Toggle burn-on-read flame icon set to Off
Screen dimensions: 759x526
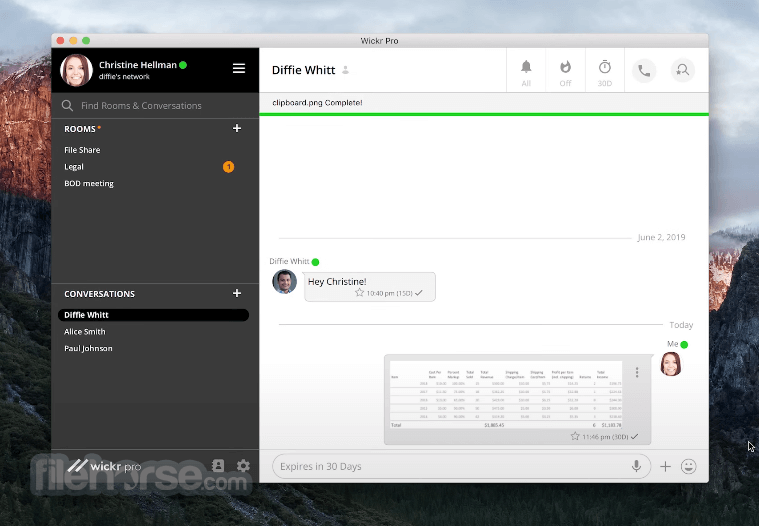tap(565, 73)
